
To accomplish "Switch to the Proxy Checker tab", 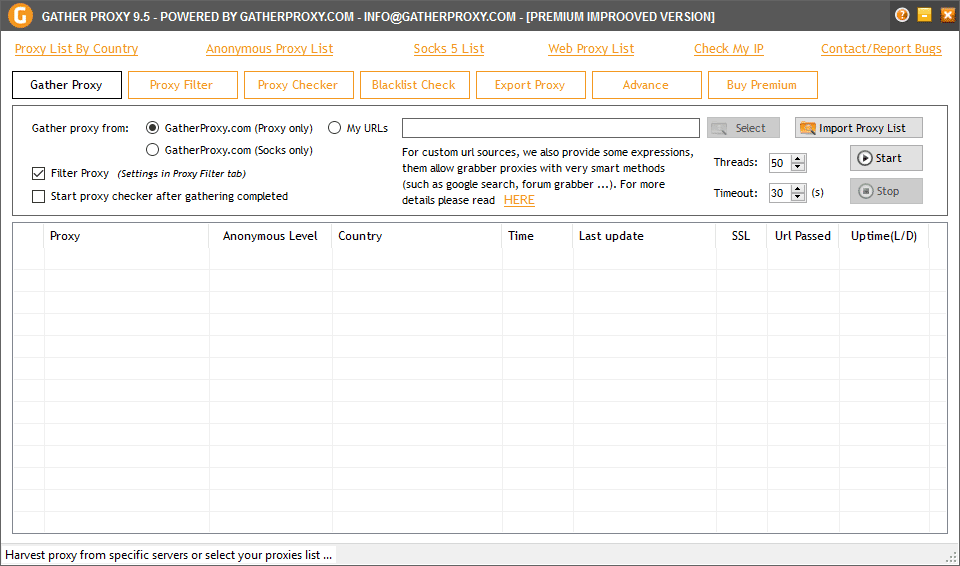I will pyautogui.click(x=298, y=85).
